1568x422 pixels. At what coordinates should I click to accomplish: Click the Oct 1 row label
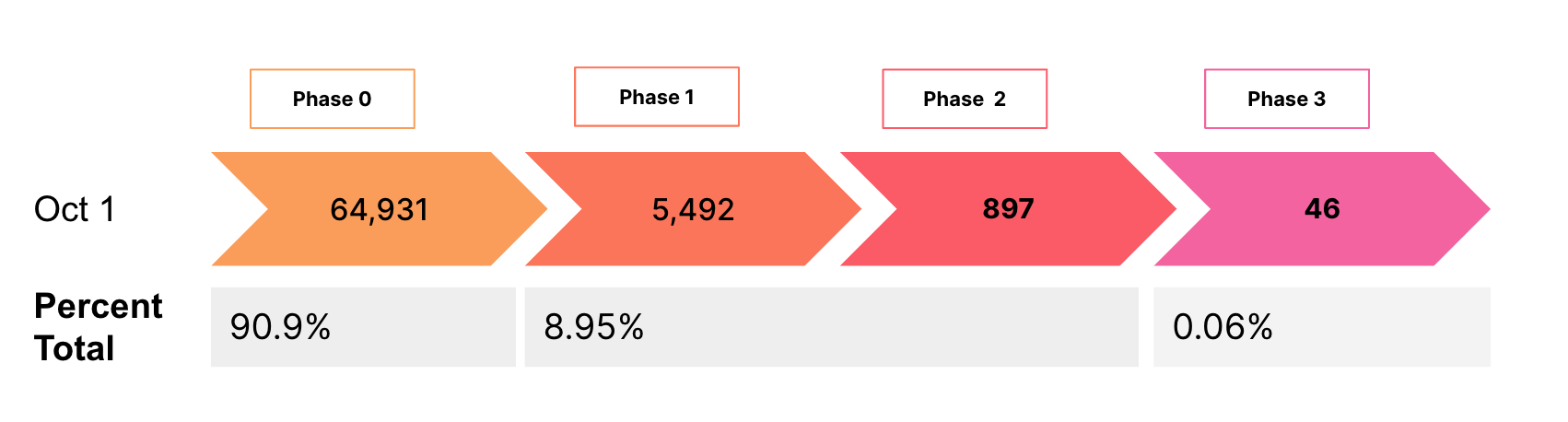click(75, 209)
